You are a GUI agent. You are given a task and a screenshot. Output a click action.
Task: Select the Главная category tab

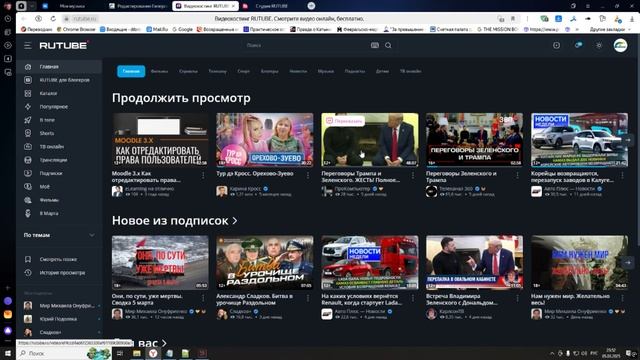(131, 71)
